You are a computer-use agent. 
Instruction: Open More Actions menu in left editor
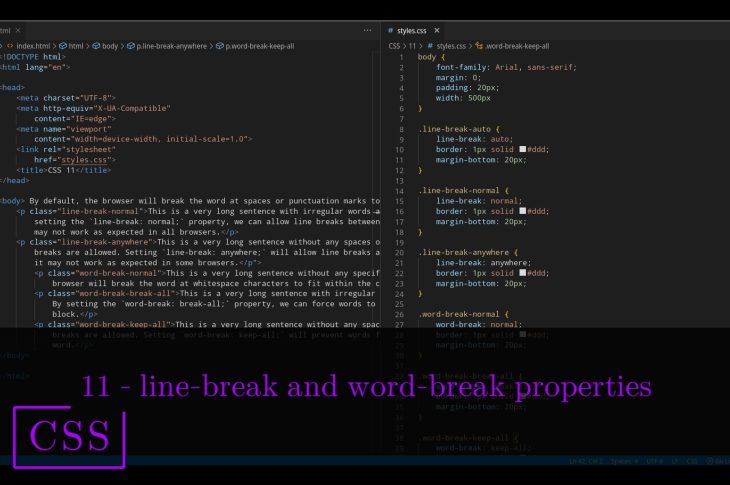(368, 31)
